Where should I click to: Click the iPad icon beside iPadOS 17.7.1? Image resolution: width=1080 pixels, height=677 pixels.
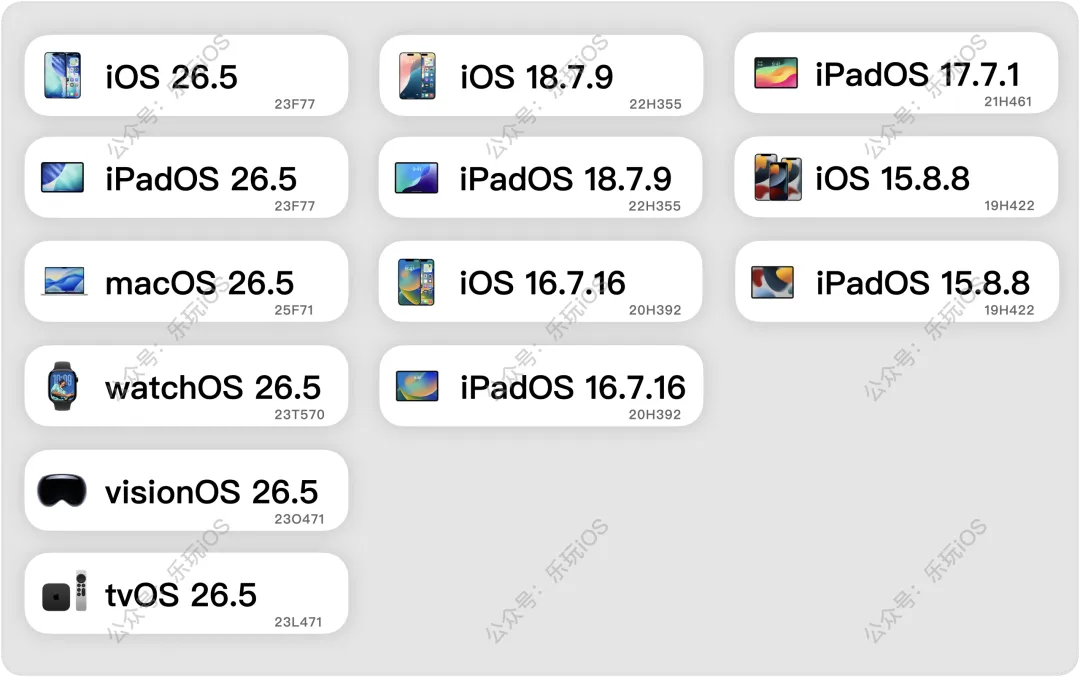[776, 73]
